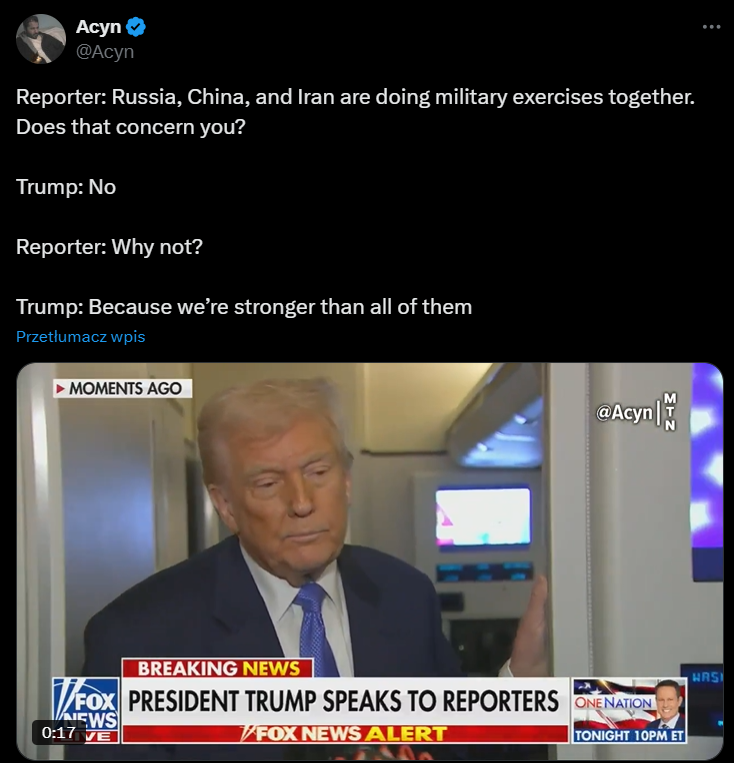Click the MTN vertical logo in the video
The width and height of the screenshot is (734, 763).
[x=670, y=412]
